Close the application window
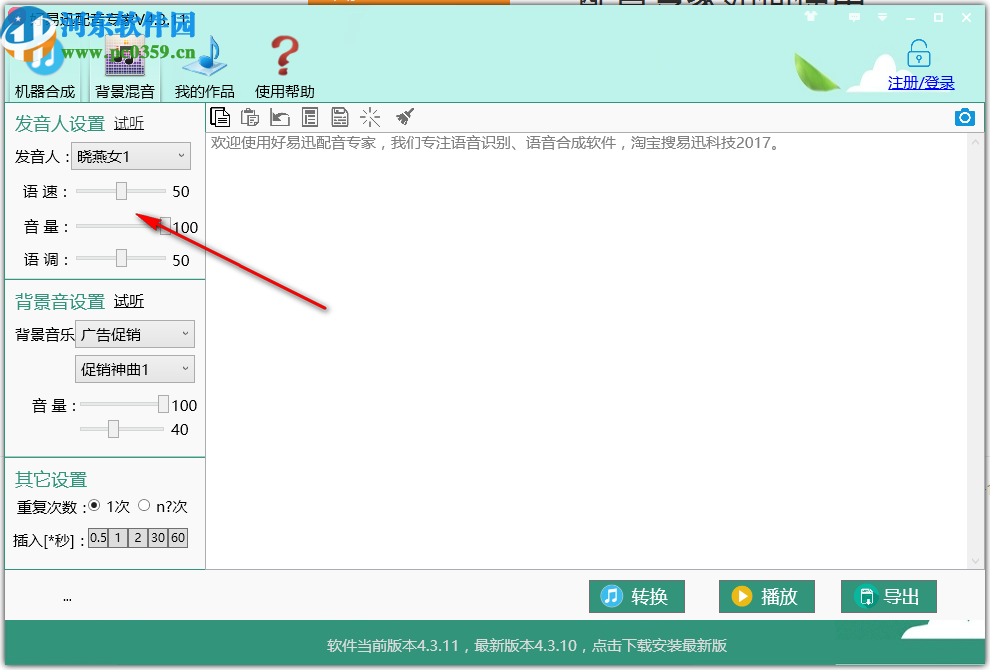The height and width of the screenshot is (670, 990). pyautogui.click(x=967, y=18)
